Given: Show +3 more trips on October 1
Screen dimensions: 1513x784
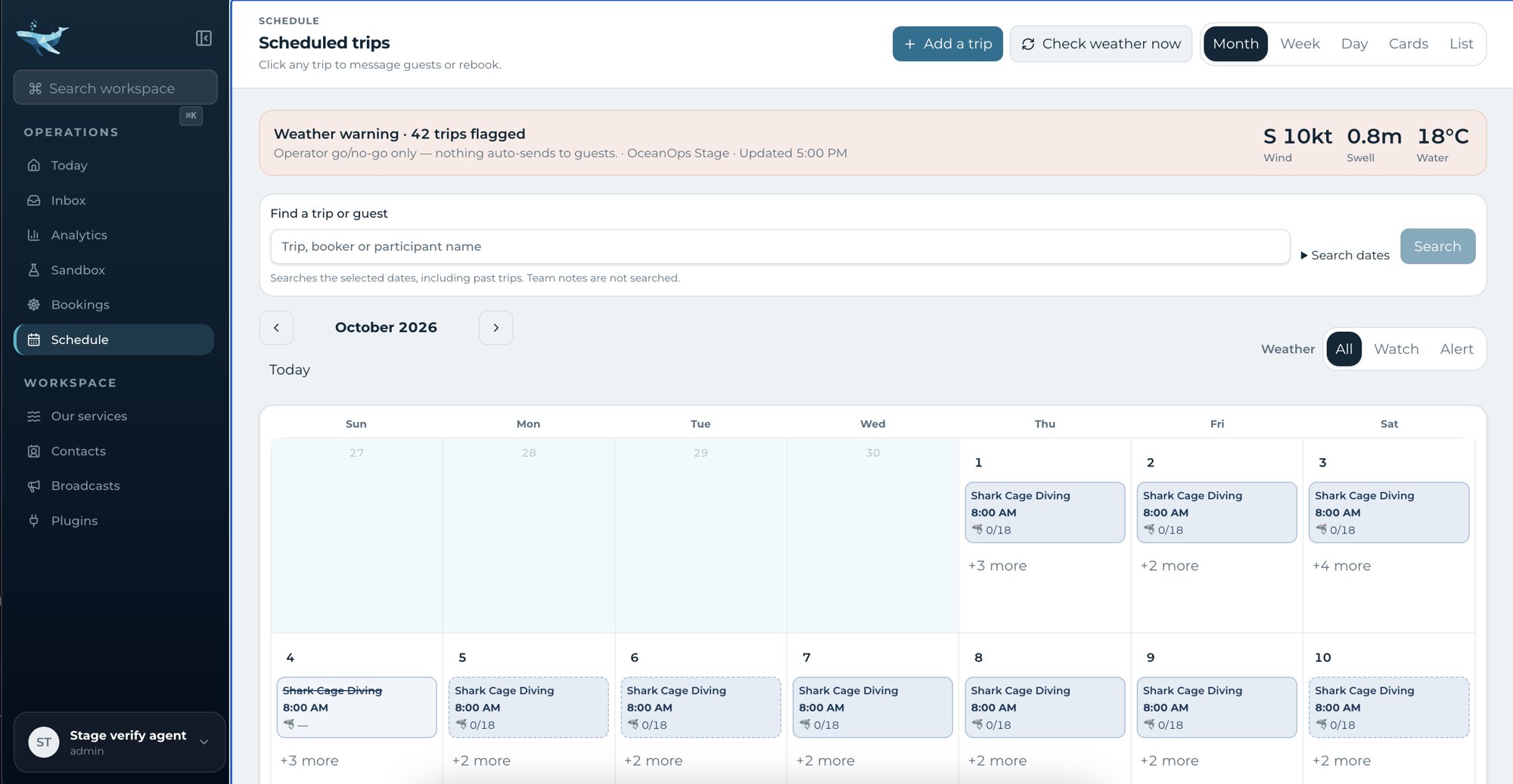Looking at the screenshot, I should (x=998, y=566).
